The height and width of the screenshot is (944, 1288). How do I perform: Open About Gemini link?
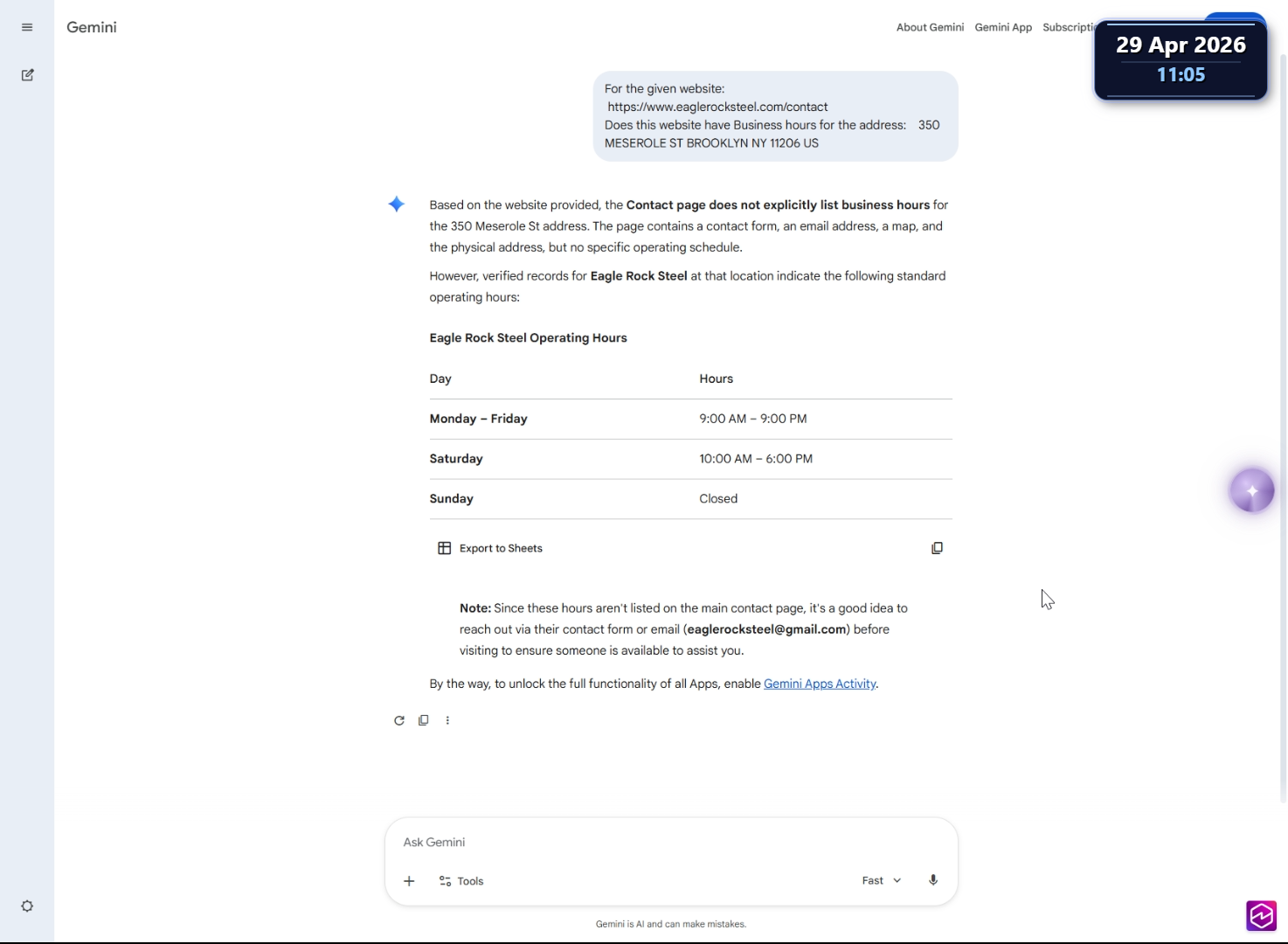[930, 27]
